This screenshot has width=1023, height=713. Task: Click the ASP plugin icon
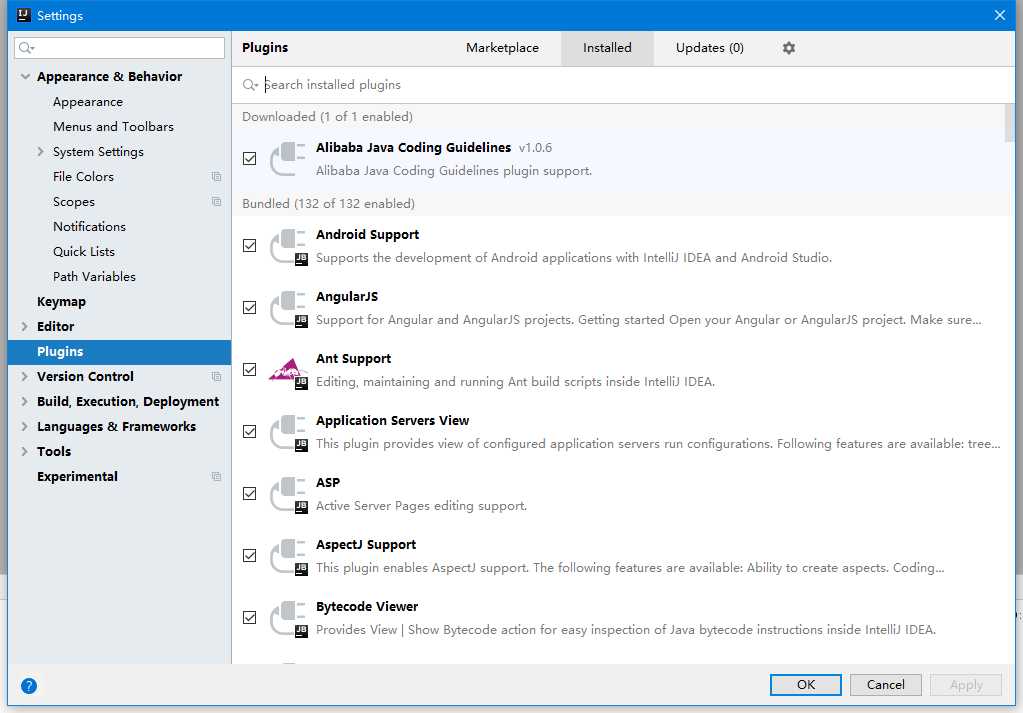coord(288,494)
